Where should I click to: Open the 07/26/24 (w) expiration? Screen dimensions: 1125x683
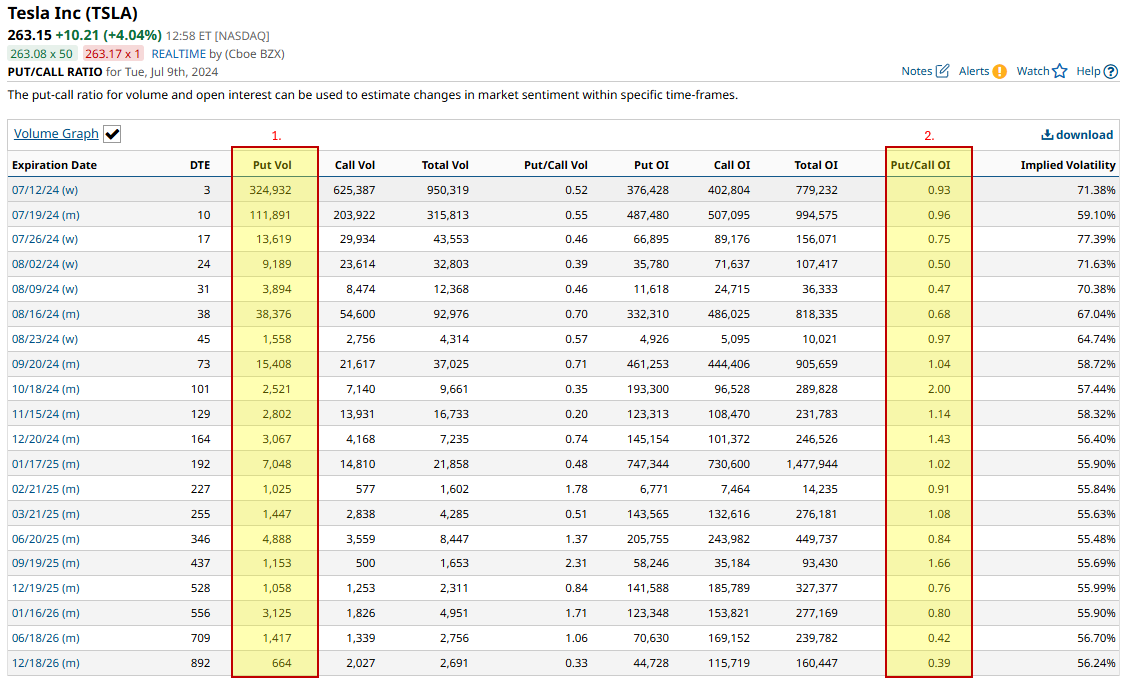(44, 239)
